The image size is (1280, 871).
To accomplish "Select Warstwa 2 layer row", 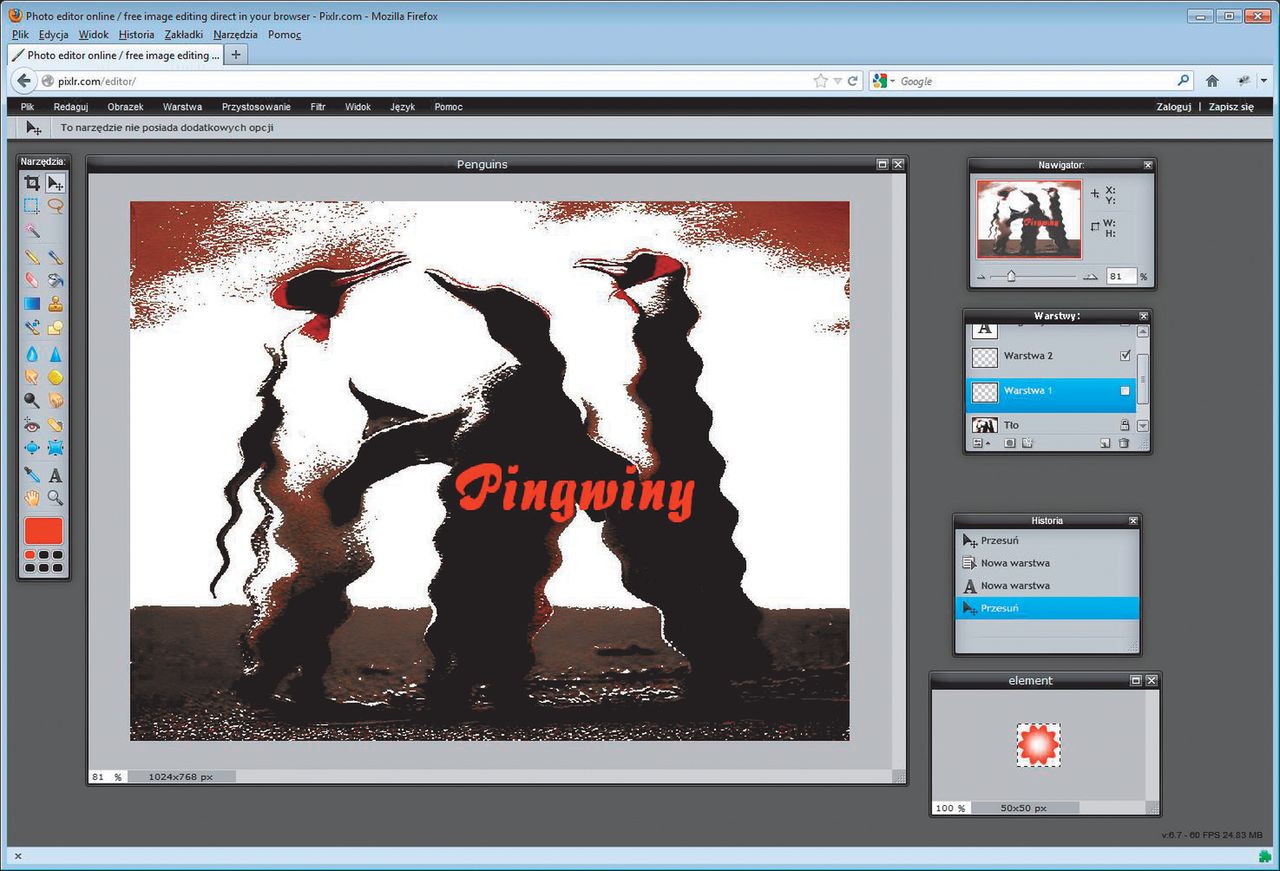I will (1050, 356).
